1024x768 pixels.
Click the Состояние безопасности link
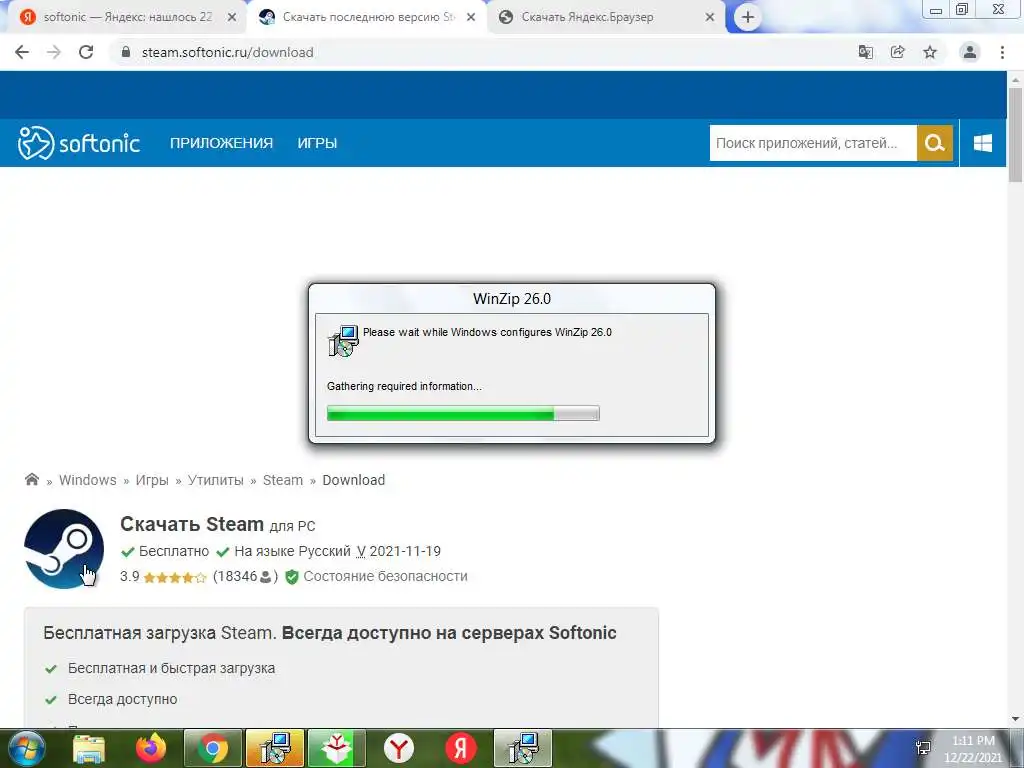(x=385, y=577)
